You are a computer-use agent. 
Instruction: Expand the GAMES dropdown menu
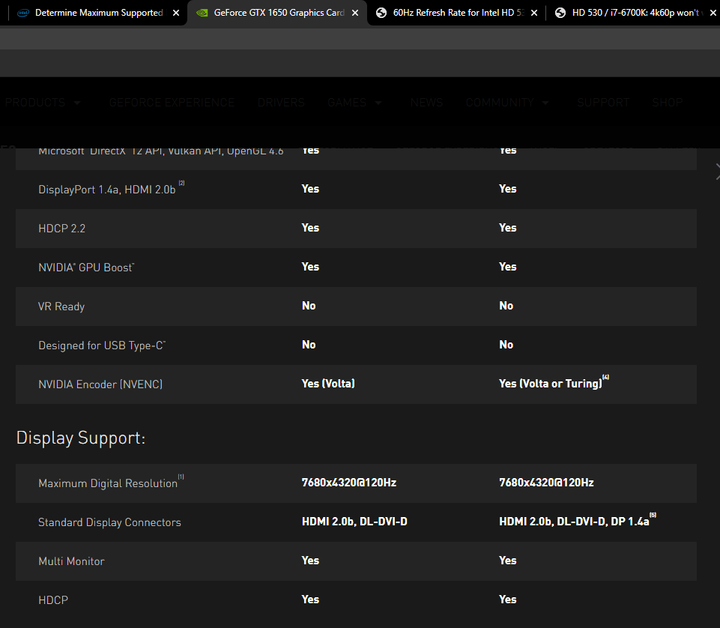(354, 102)
